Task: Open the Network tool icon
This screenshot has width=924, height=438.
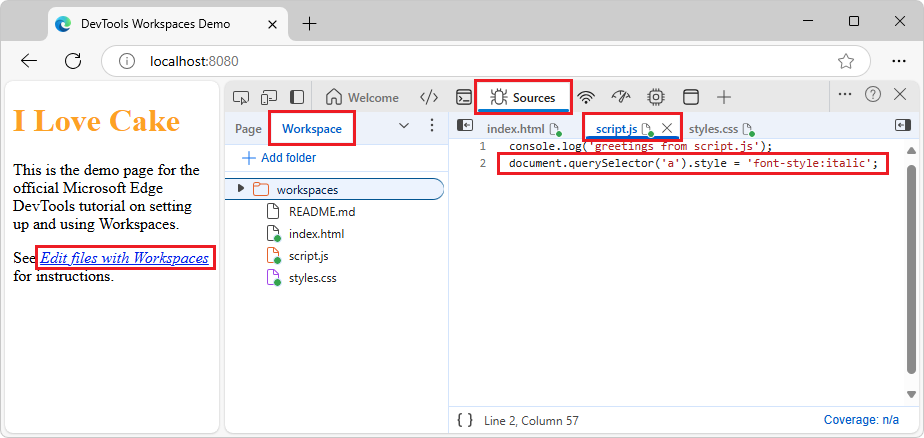Action: click(587, 97)
